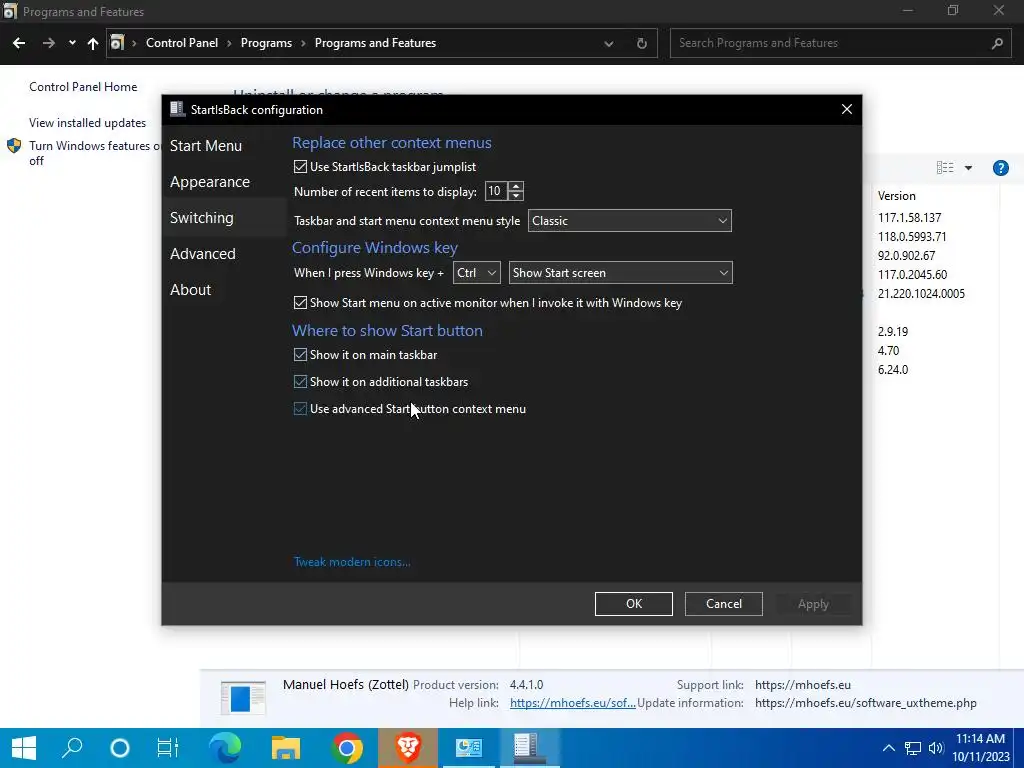Select version 118.0.5993.71 row
1024x768 pixels.
(912, 236)
